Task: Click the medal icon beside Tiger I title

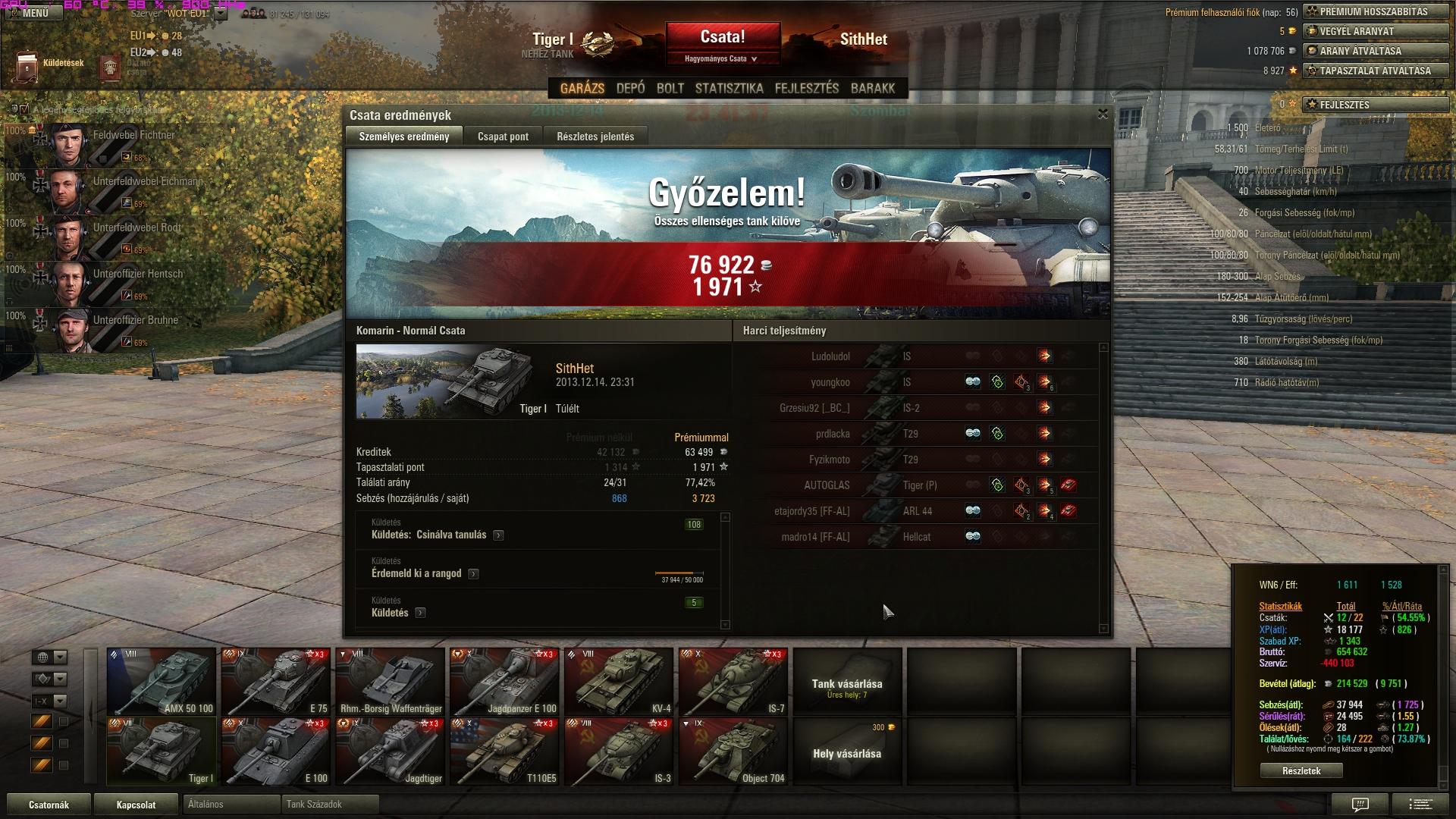Action: pos(598,43)
